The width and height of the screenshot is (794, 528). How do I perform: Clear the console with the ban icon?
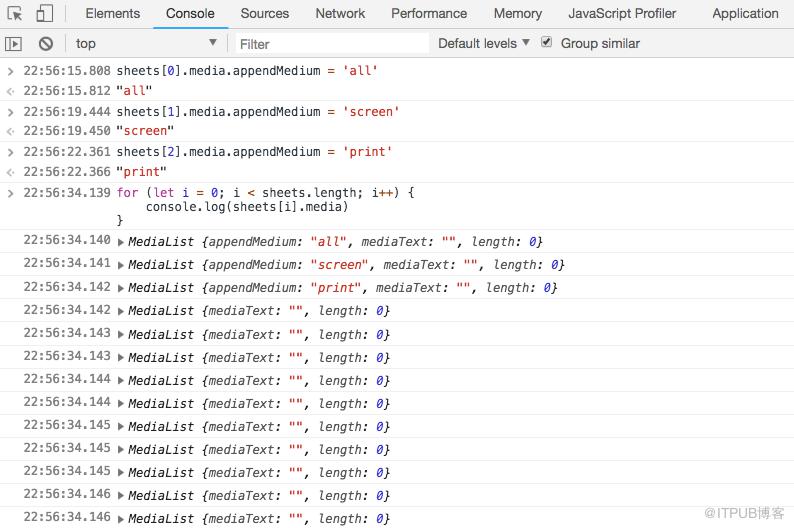point(46,44)
